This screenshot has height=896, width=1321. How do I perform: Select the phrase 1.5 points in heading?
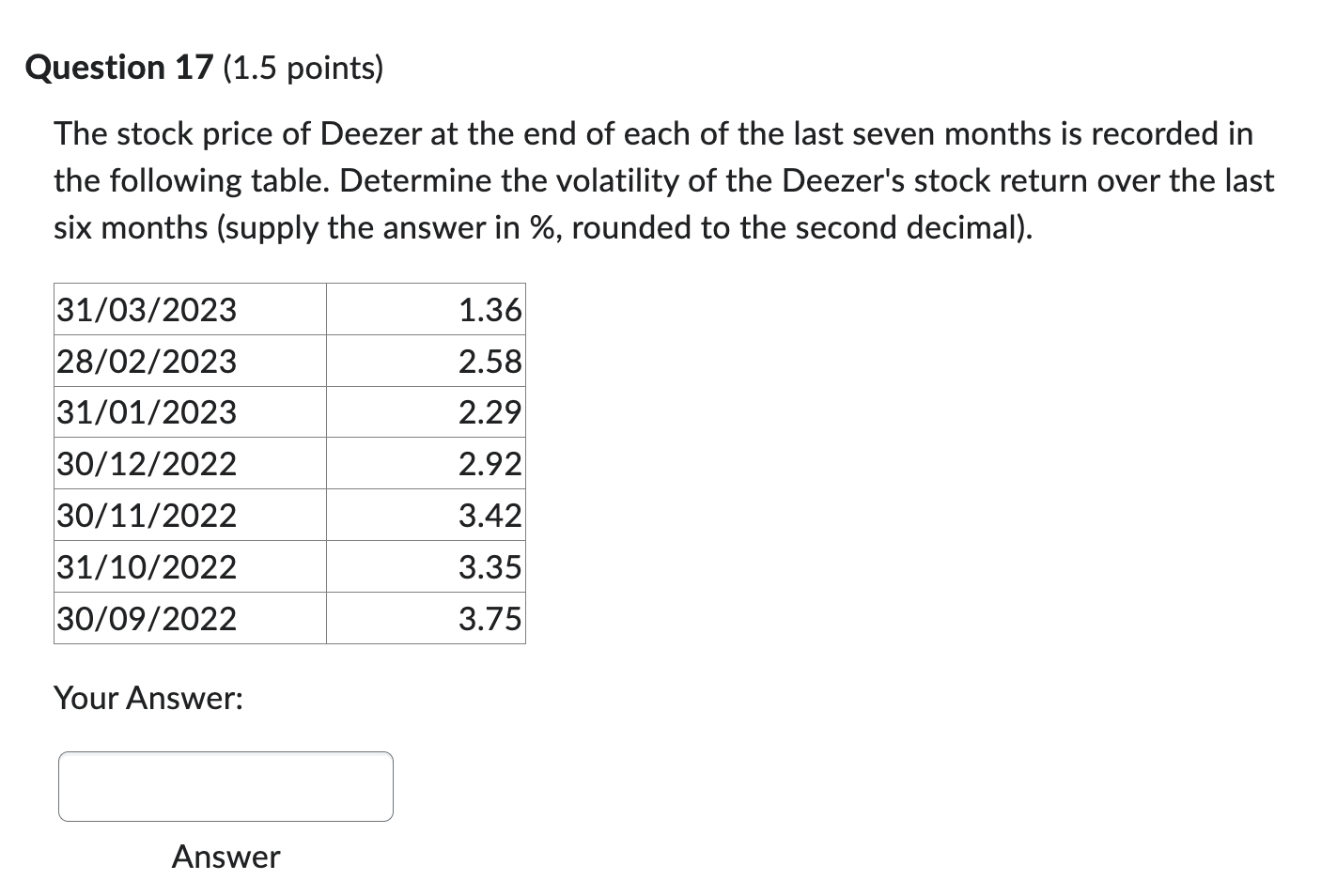303,67
